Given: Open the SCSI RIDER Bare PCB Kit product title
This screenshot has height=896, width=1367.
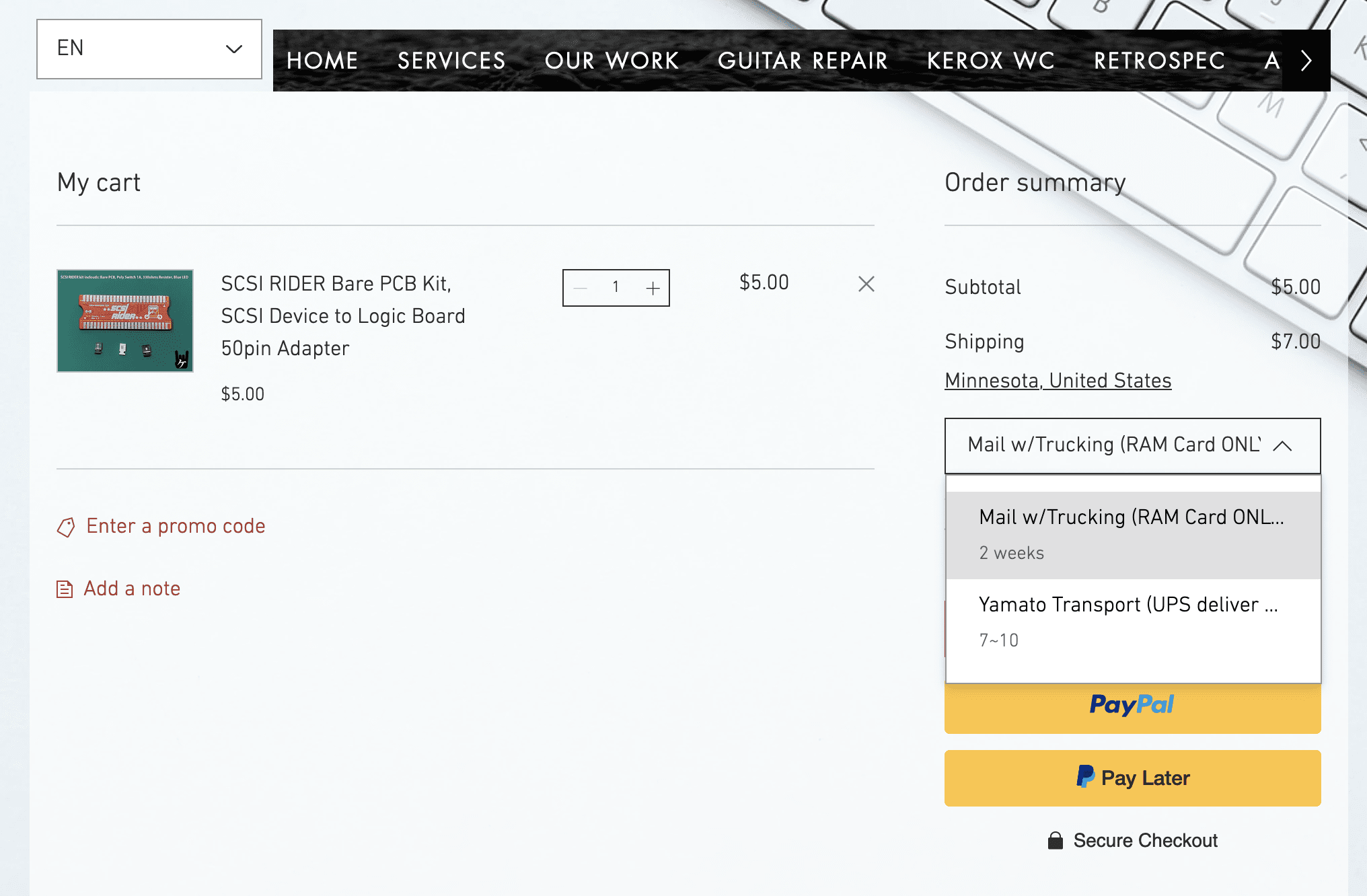Looking at the screenshot, I should pyautogui.click(x=343, y=316).
